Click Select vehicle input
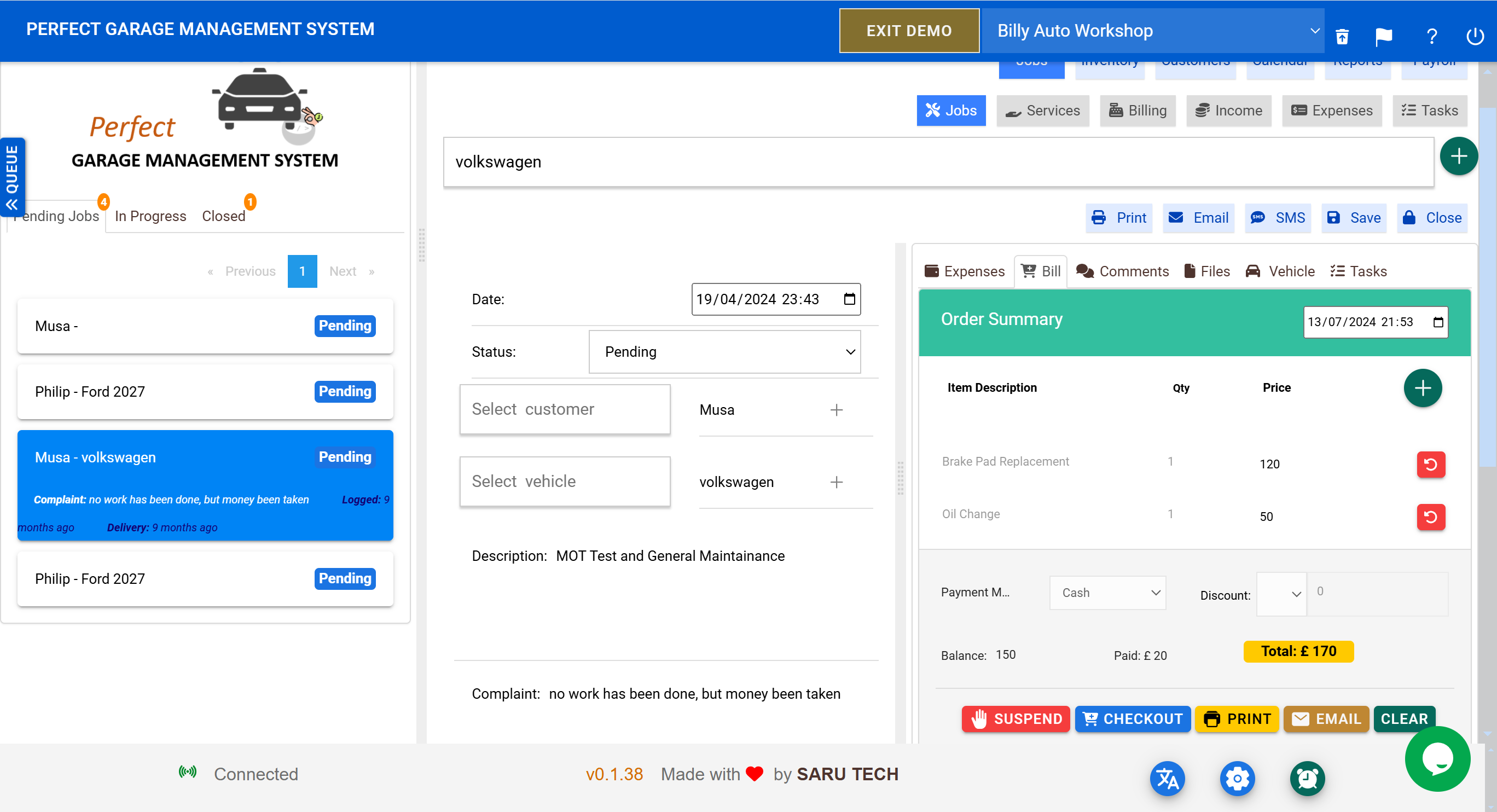The height and width of the screenshot is (812, 1497). tap(565, 482)
